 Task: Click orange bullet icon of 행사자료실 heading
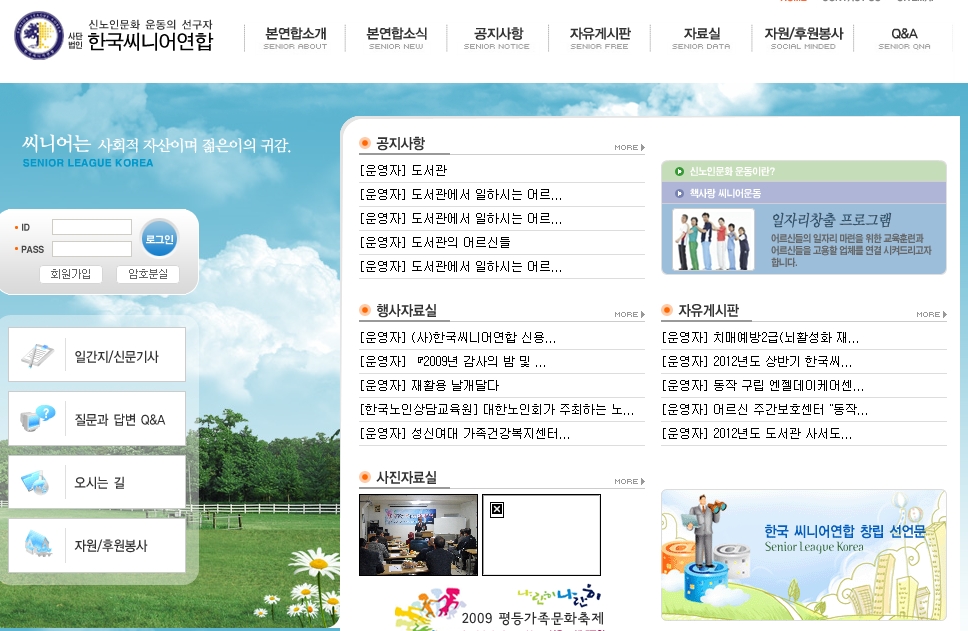(365, 310)
